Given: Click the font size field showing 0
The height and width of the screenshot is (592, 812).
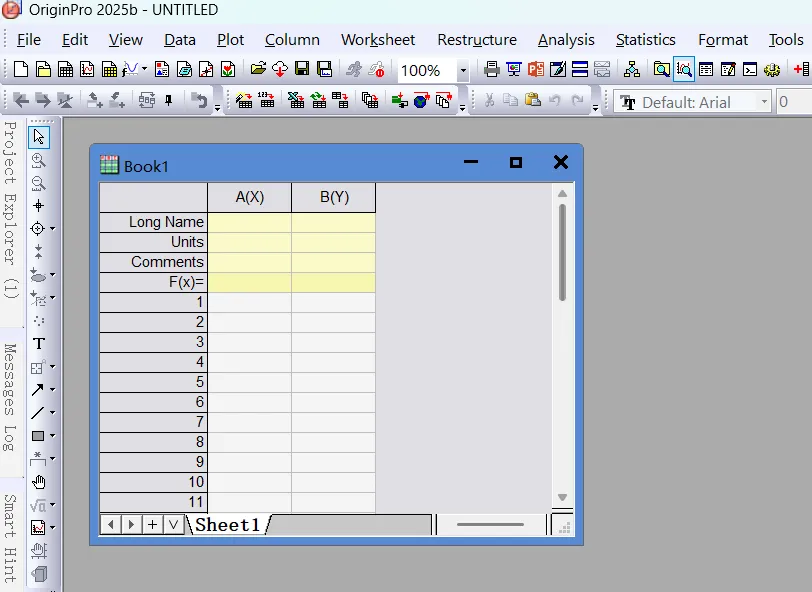Looking at the screenshot, I should tap(793, 102).
